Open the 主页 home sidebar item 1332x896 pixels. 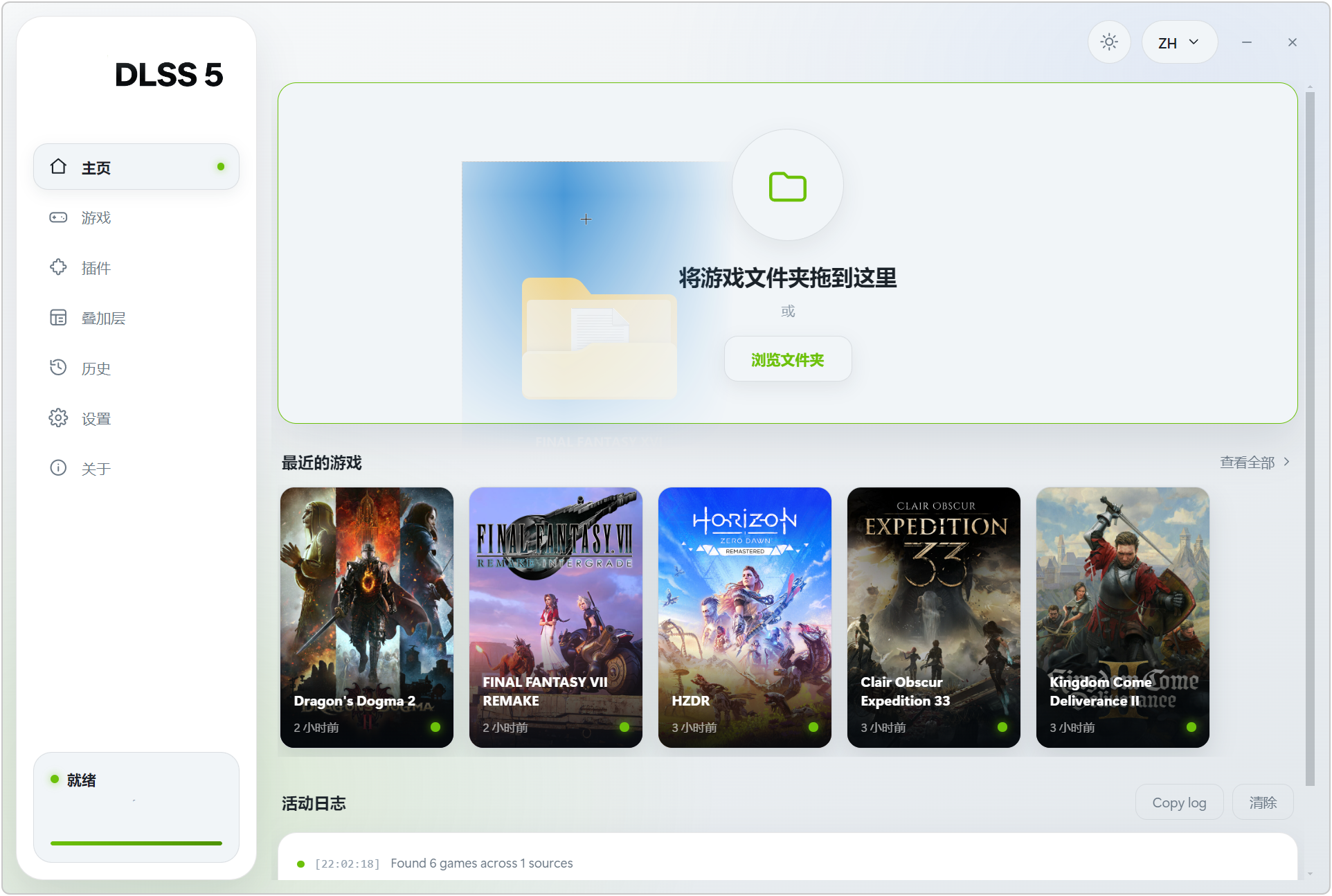pyautogui.click(x=136, y=167)
